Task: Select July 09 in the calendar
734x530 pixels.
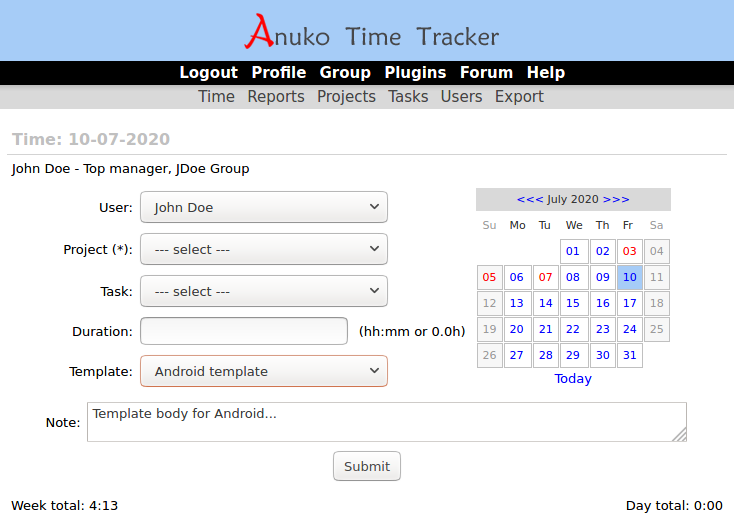Action: 602,277
